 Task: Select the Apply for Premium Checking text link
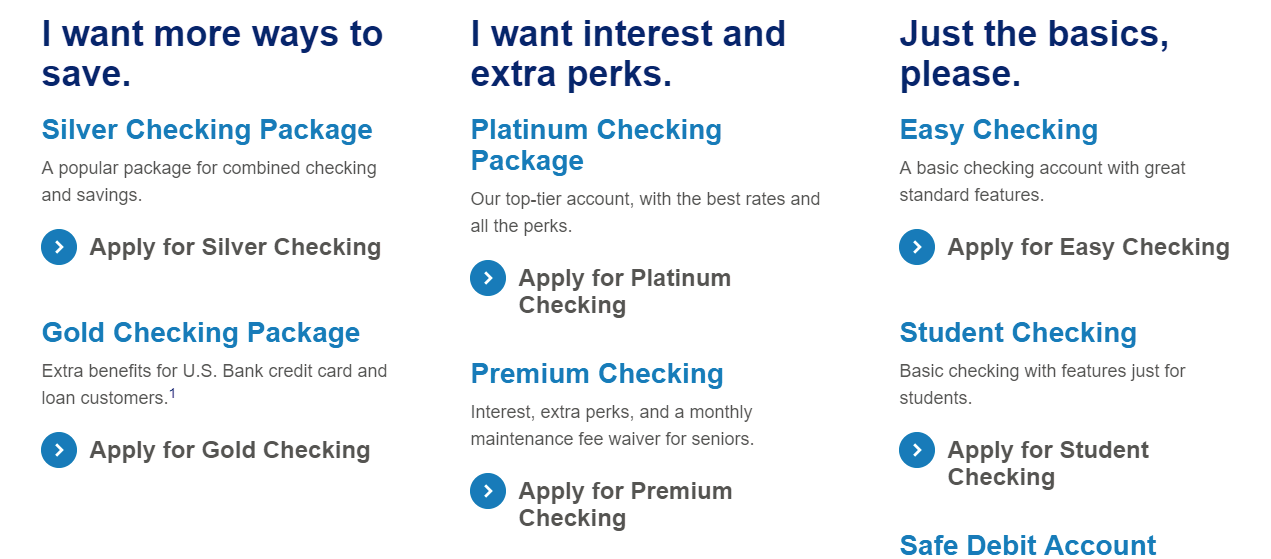point(626,504)
